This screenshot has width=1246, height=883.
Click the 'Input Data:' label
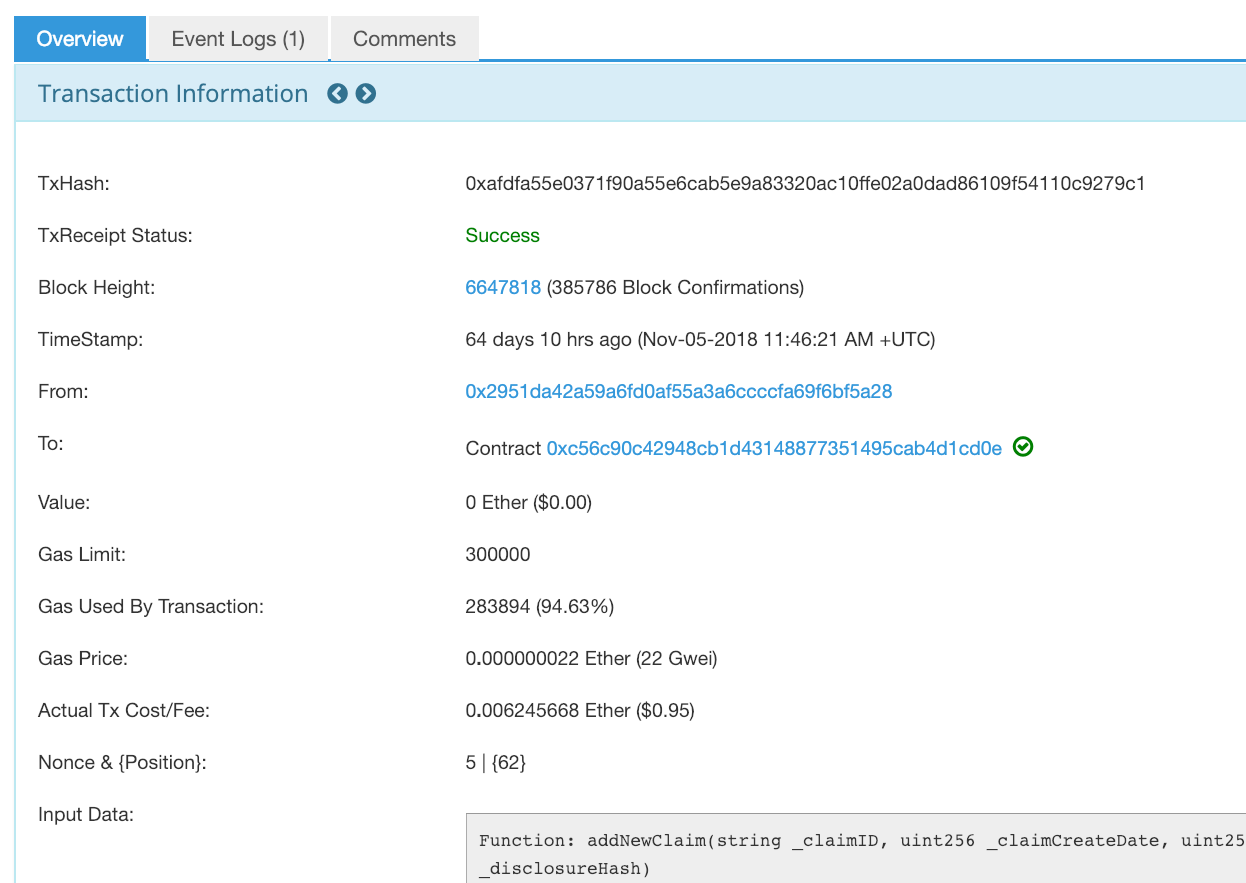[86, 814]
